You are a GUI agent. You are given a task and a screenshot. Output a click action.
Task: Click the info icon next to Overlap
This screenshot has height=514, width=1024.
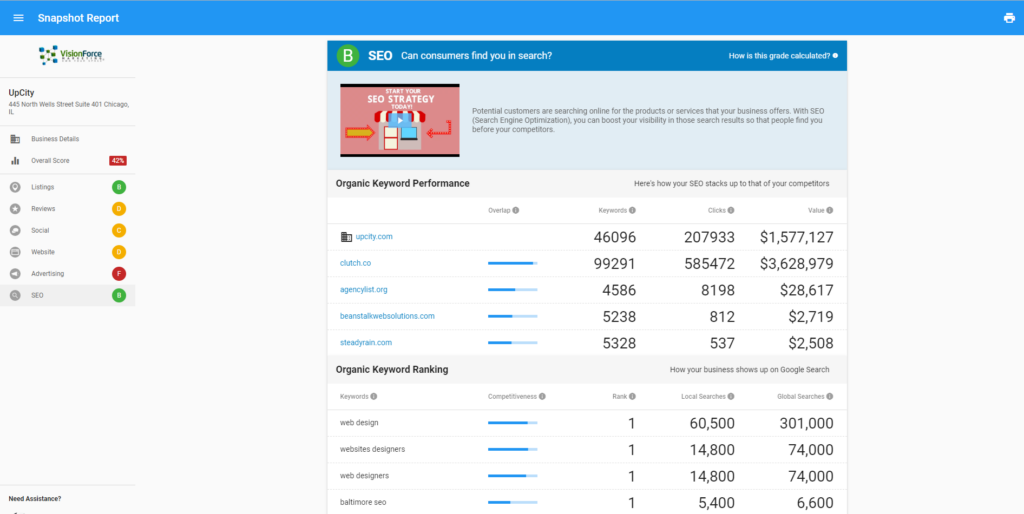tap(516, 210)
